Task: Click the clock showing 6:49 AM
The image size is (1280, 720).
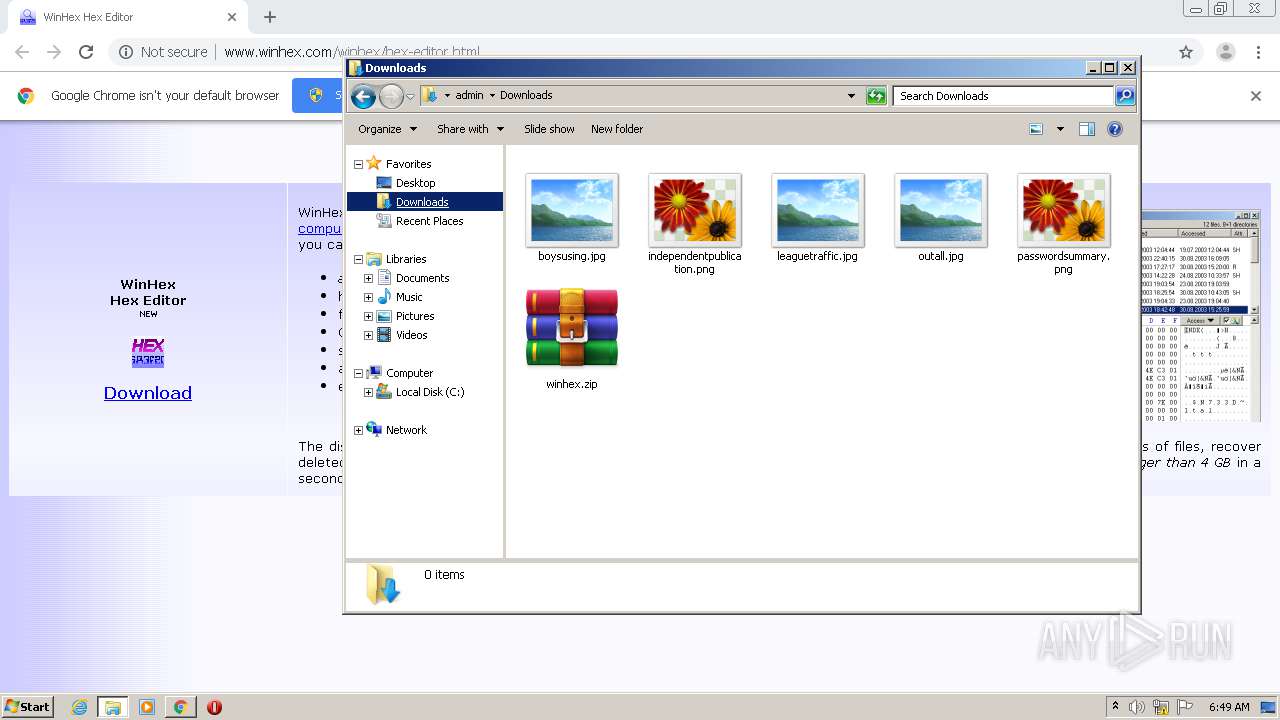Action: tap(1229, 707)
